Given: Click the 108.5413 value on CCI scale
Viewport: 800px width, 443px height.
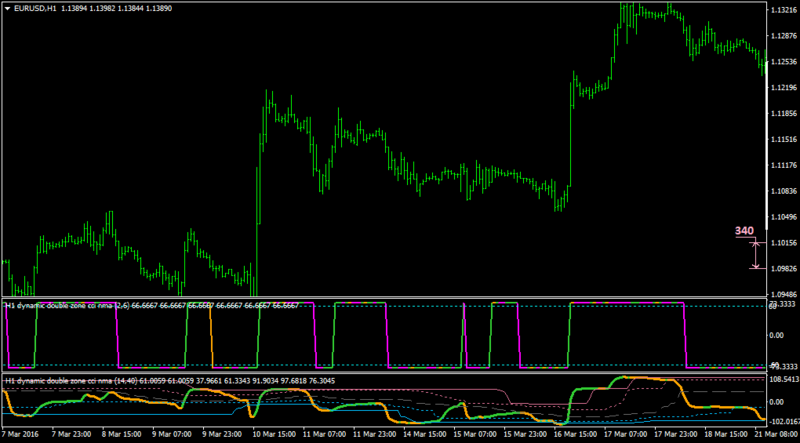Looking at the screenshot, I should coord(784,380).
